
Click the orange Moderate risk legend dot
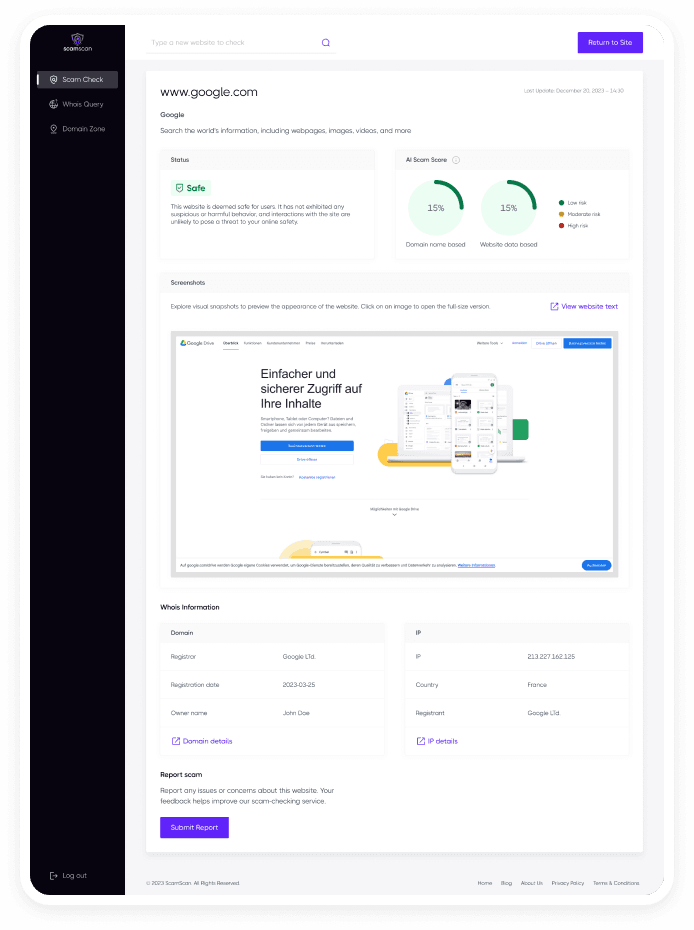[561, 214]
